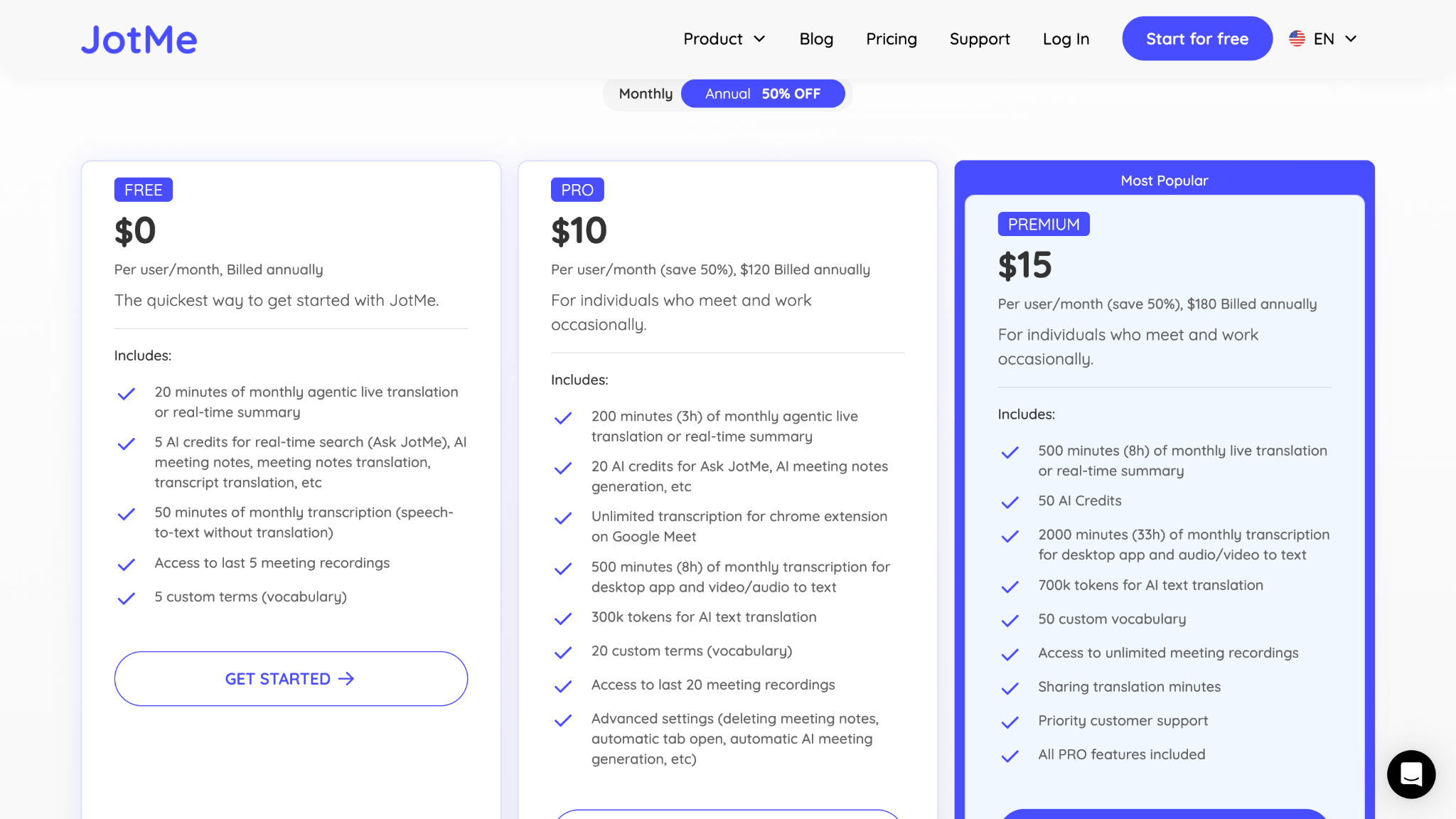Click '$180 Billed annually' text
Image resolution: width=1456 pixels, height=819 pixels.
click(1252, 304)
